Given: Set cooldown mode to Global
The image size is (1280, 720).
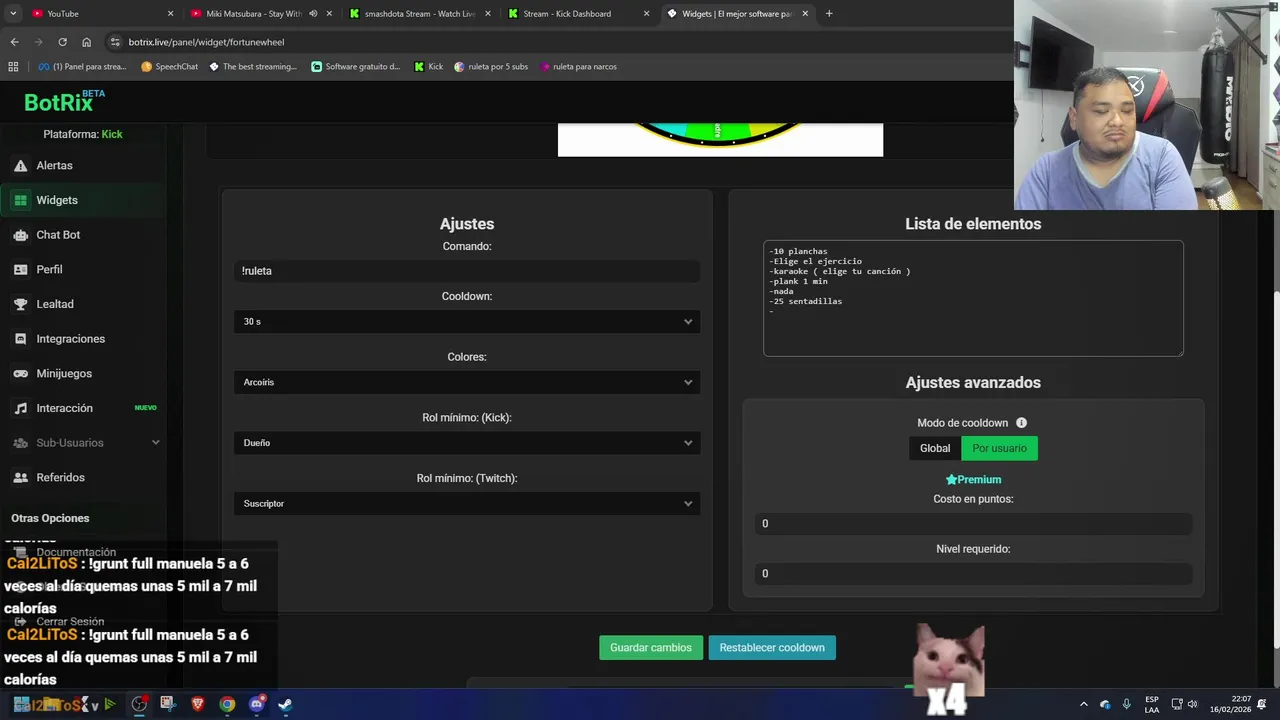Looking at the screenshot, I should click(x=935, y=448).
